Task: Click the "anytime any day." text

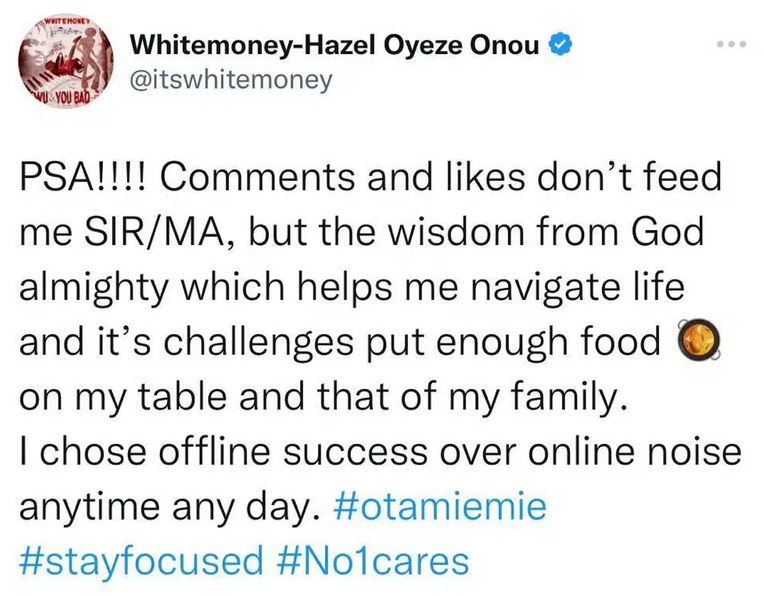Action: (162, 507)
